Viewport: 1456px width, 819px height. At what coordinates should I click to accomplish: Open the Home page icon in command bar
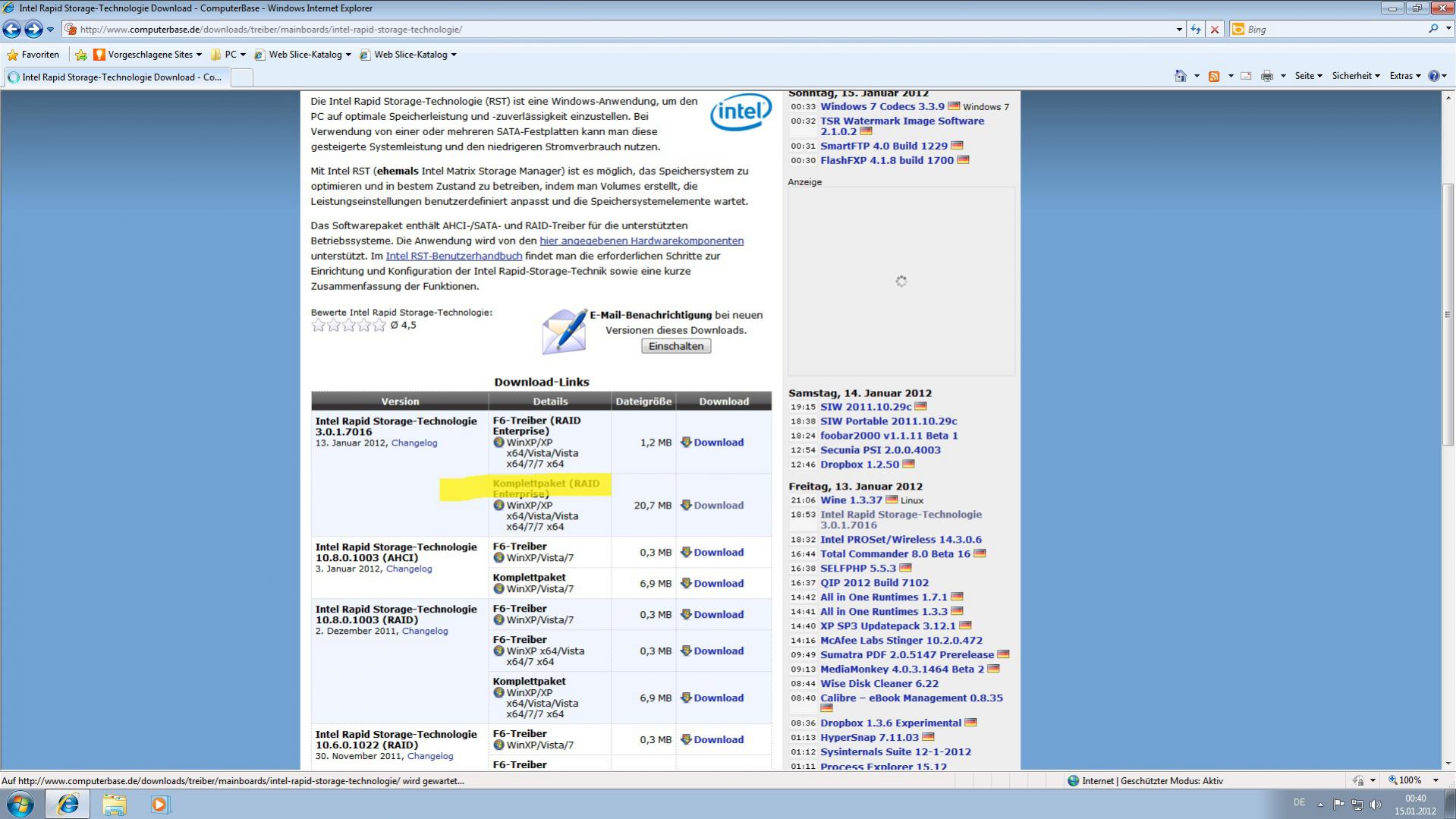click(1180, 76)
